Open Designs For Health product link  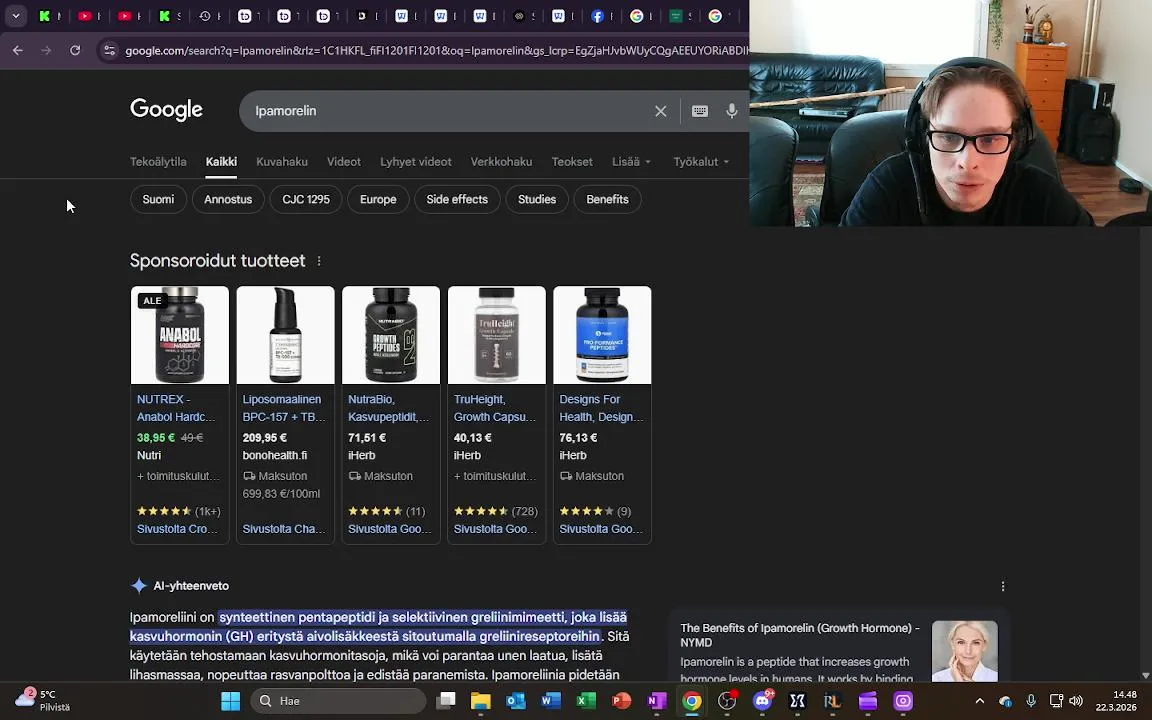[x=601, y=408]
